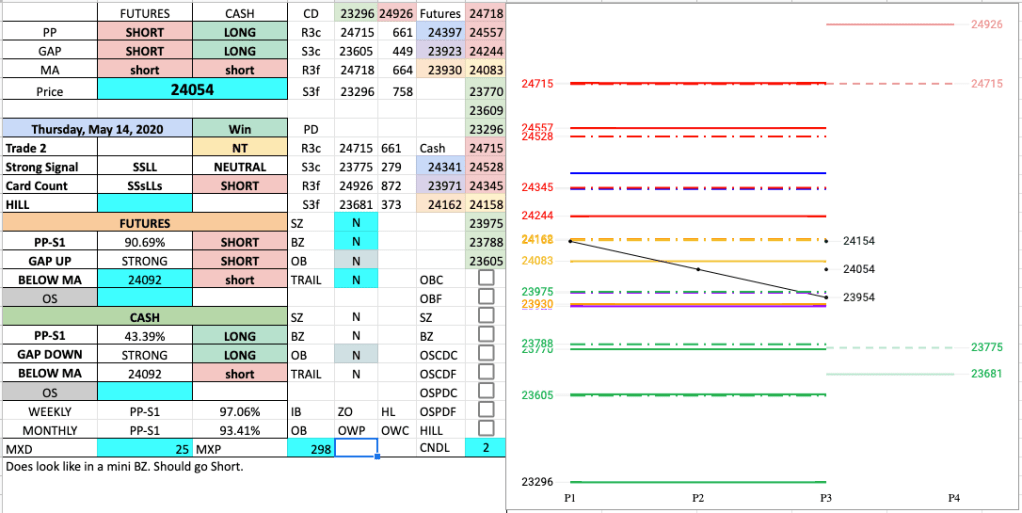This screenshot has height=513, width=1022.
Task: Tick the OSPDF checkbox
Action: 485,411
